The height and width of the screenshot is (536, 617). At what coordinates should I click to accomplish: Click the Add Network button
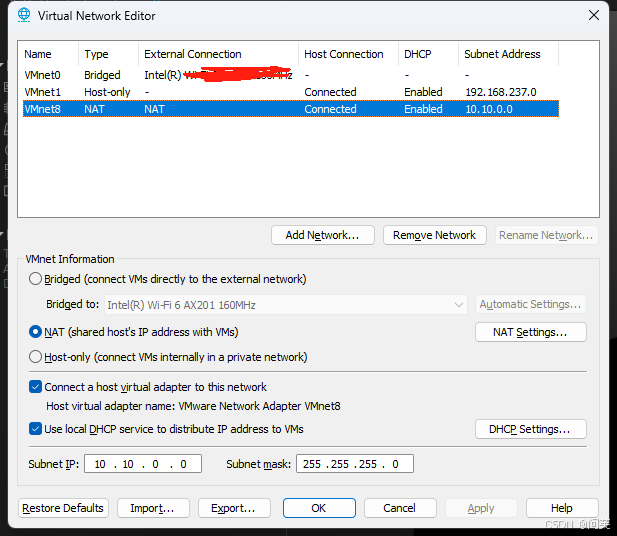tap(323, 235)
